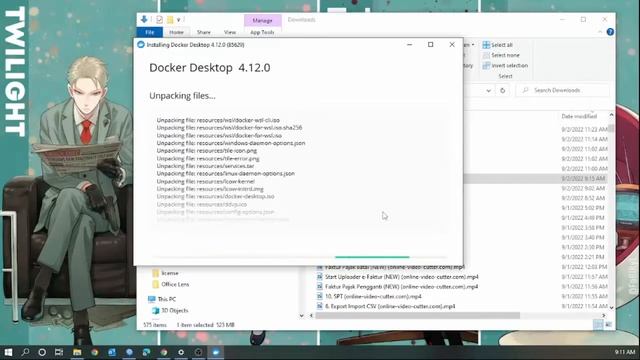
Task: Click the Docker whale icon in installer title bar
Action: point(141,44)
